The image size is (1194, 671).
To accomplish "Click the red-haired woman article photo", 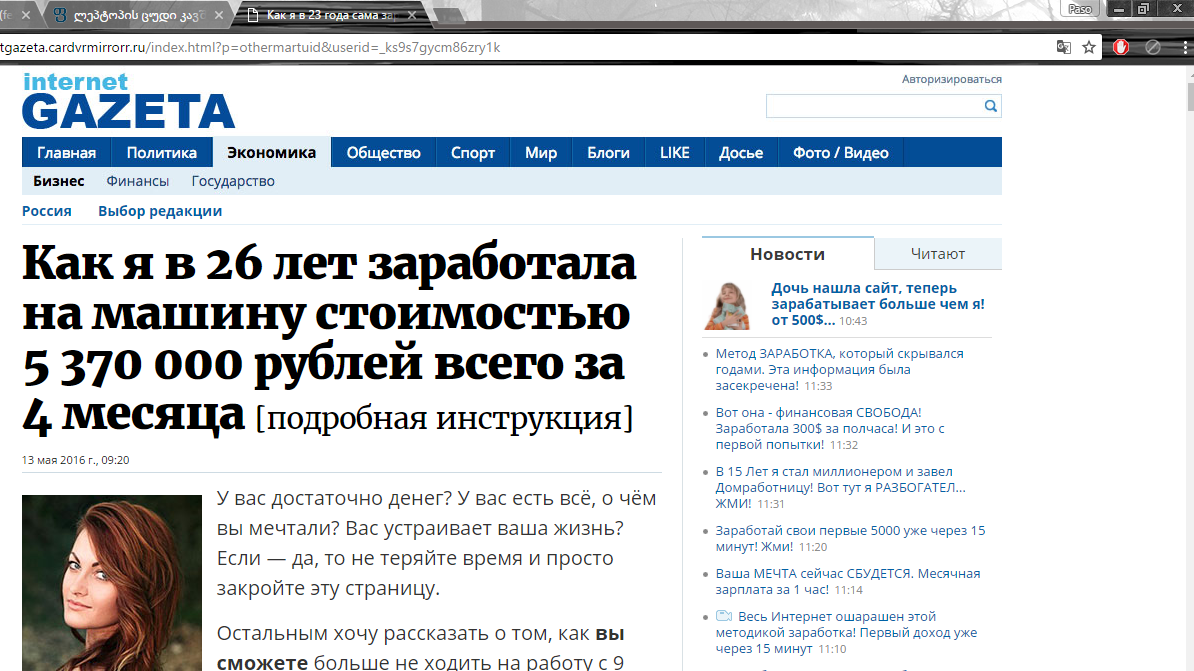I will pos(112,582).
